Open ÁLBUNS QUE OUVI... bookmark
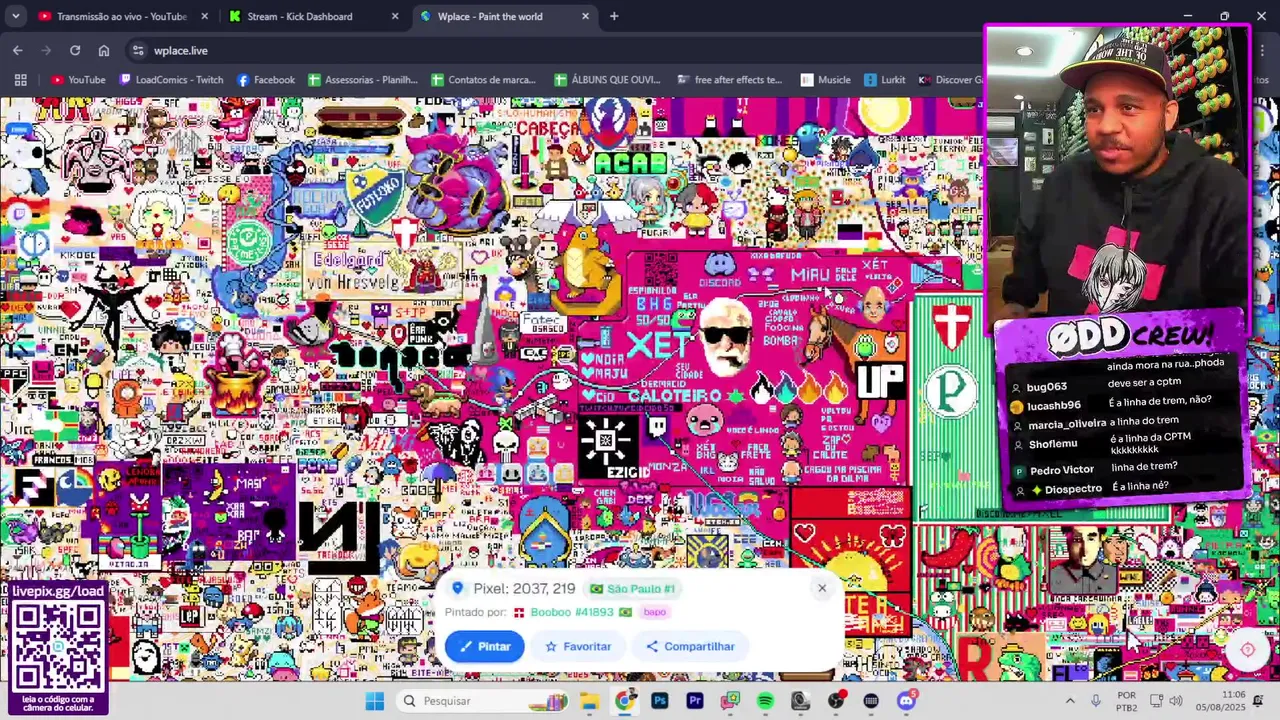Screen dimensions: 1280x720 point(607,80)
